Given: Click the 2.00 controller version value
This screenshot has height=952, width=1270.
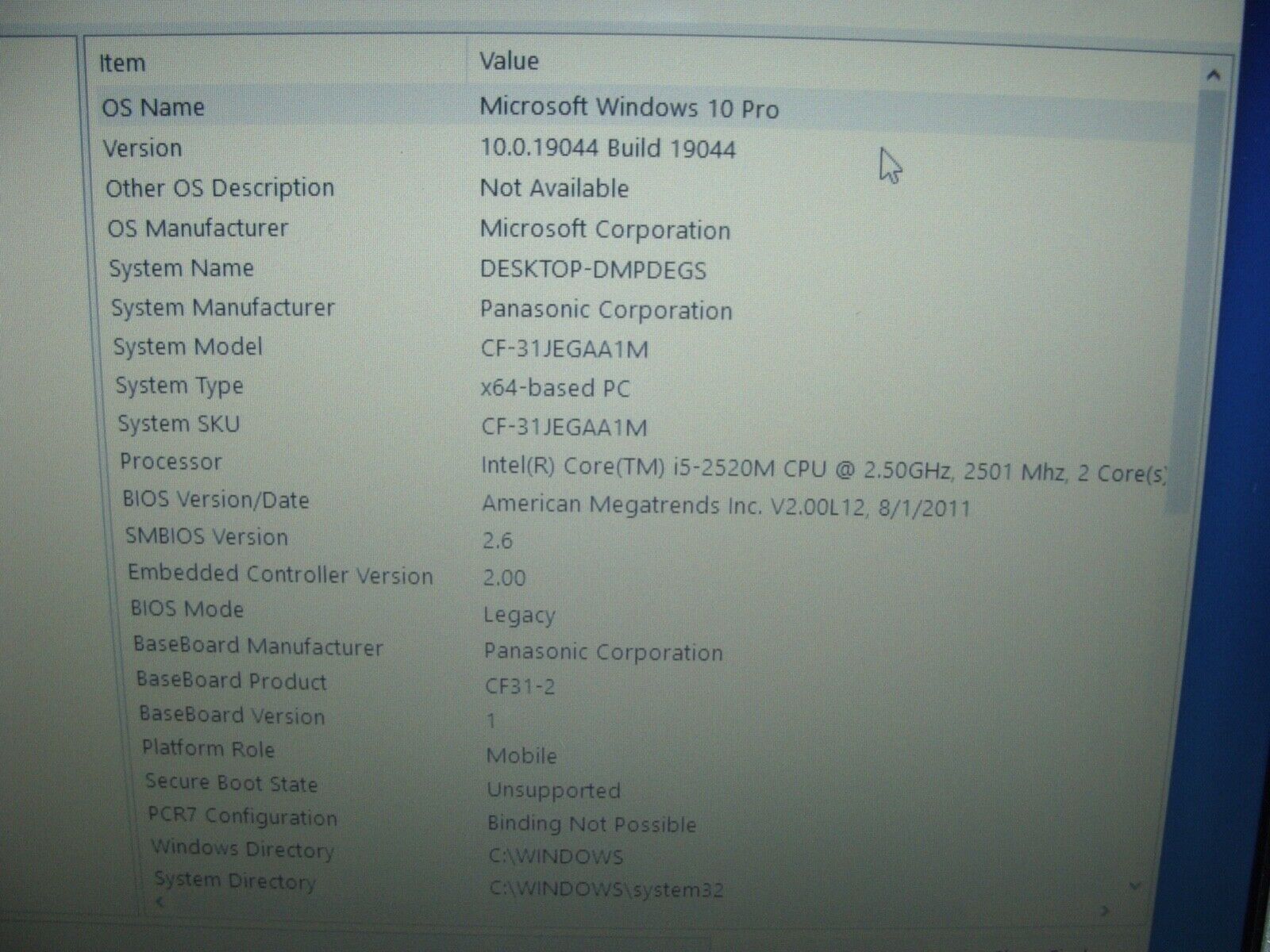Looking at the screenshot, I should point(504,578).
